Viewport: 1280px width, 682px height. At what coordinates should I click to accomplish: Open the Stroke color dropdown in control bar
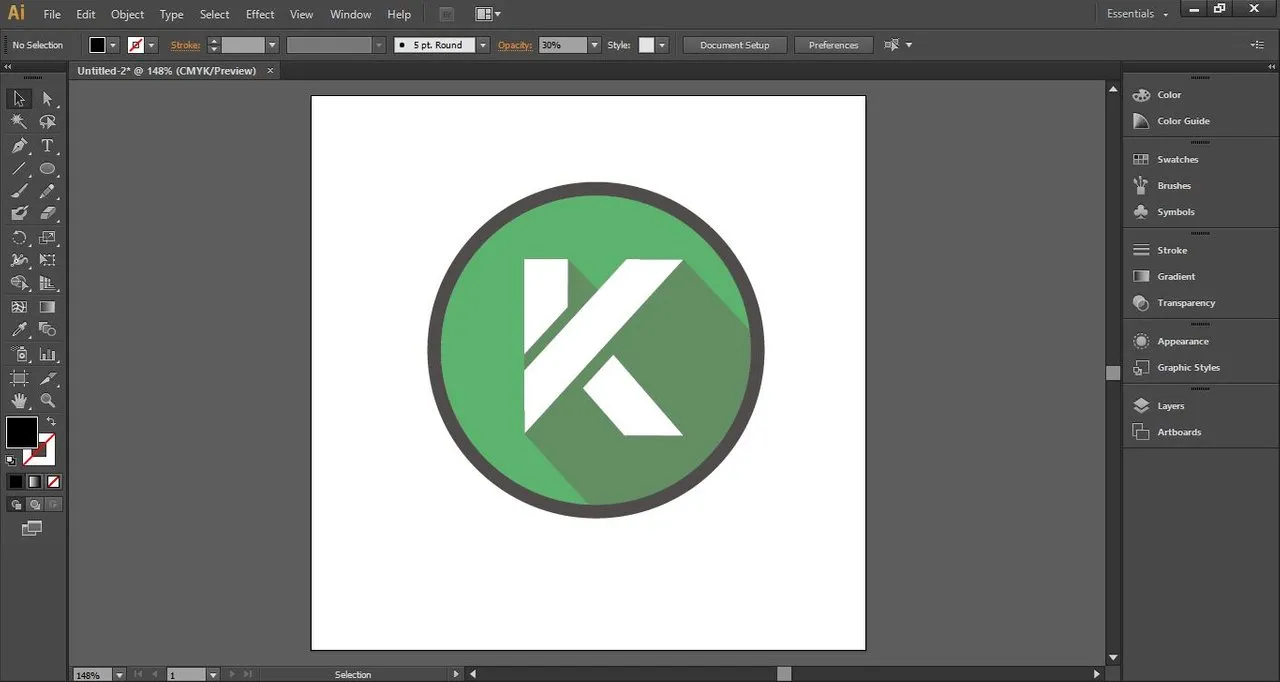click(151, 45)
